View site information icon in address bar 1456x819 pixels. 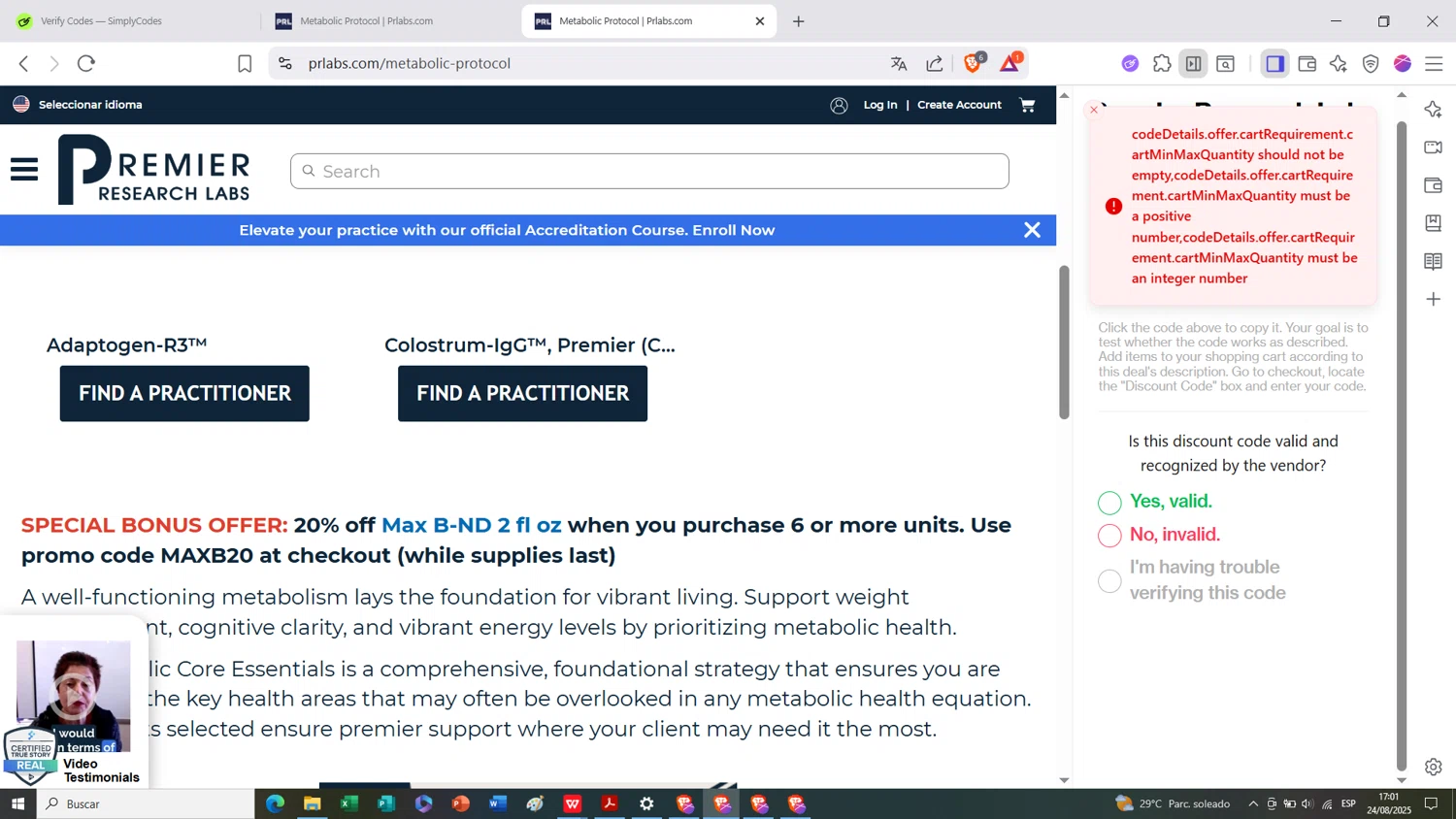(x=284, y=63)
